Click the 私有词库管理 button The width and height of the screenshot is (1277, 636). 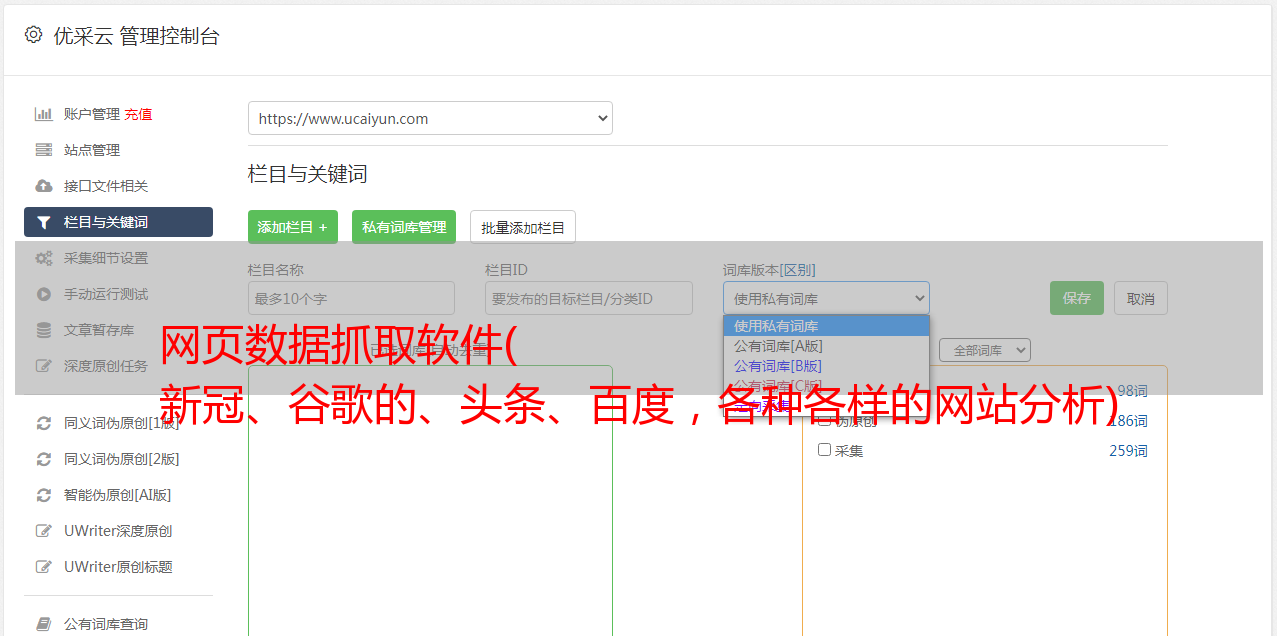(x=404, y=227)
